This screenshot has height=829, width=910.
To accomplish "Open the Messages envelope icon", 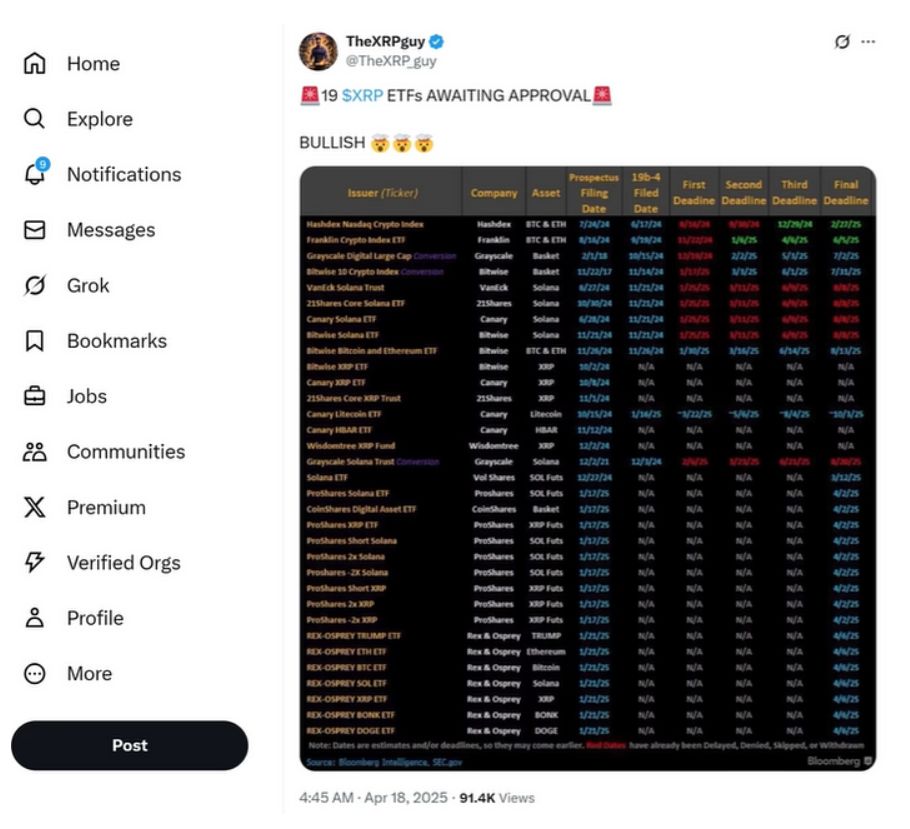I will pos(34,230).
